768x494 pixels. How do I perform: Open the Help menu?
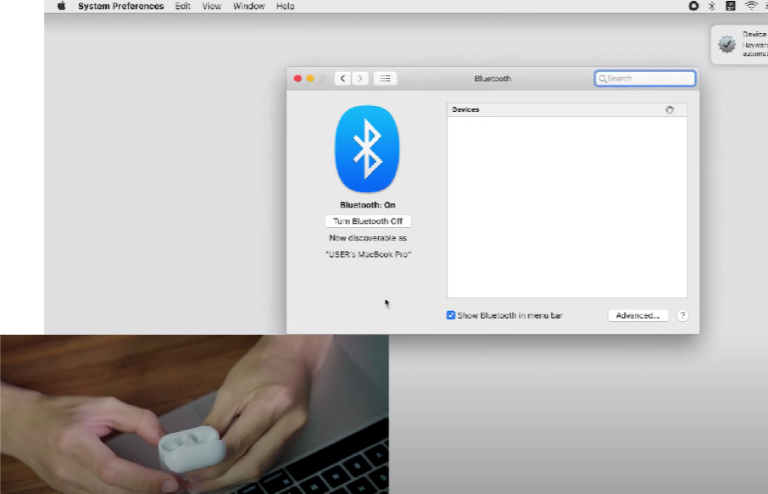click(x=285, y=6)
